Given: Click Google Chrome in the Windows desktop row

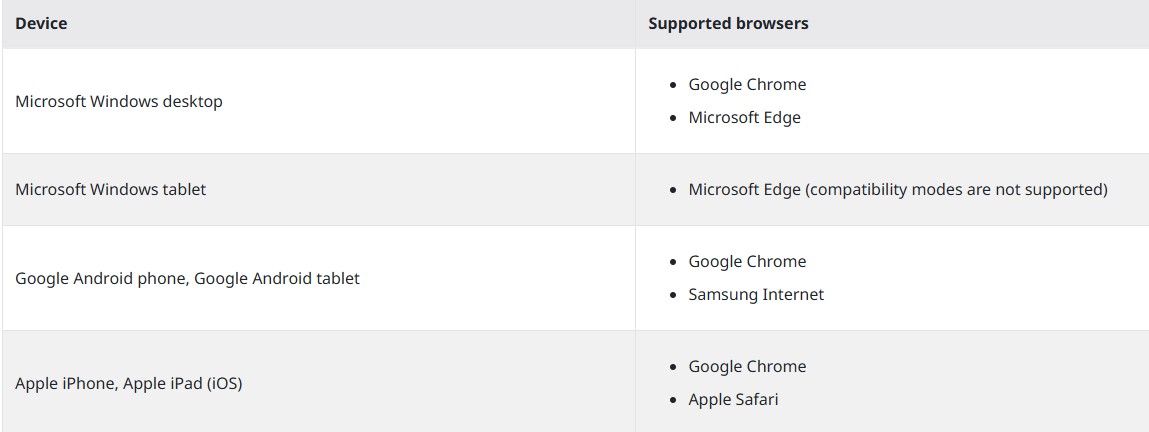Looking at the screenshot, I should click(x=747, y=84).
